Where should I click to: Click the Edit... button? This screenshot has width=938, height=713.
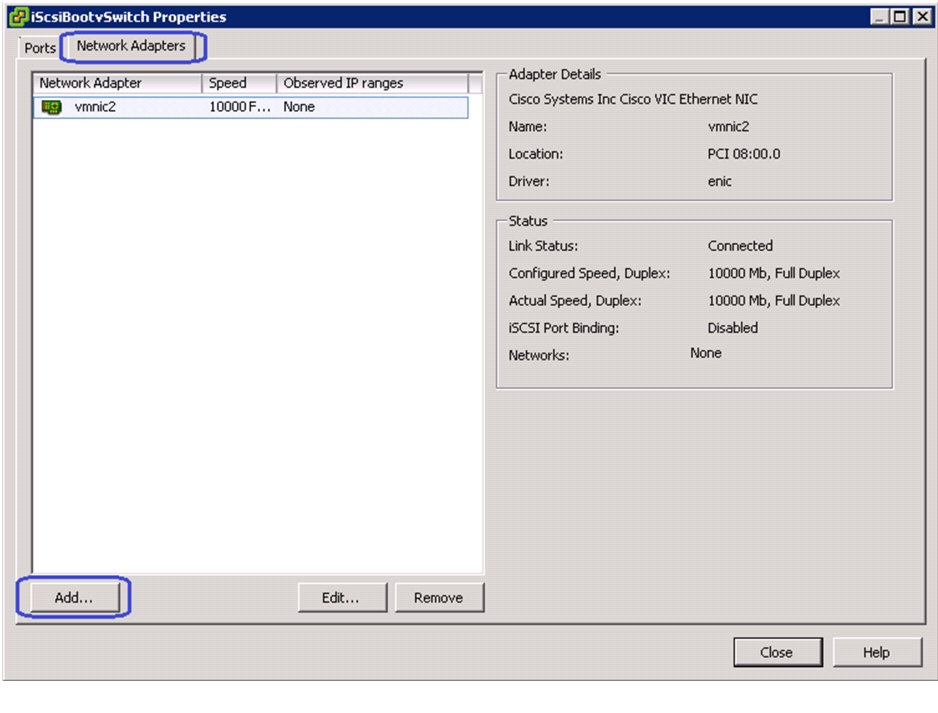[x=342, y=598]
